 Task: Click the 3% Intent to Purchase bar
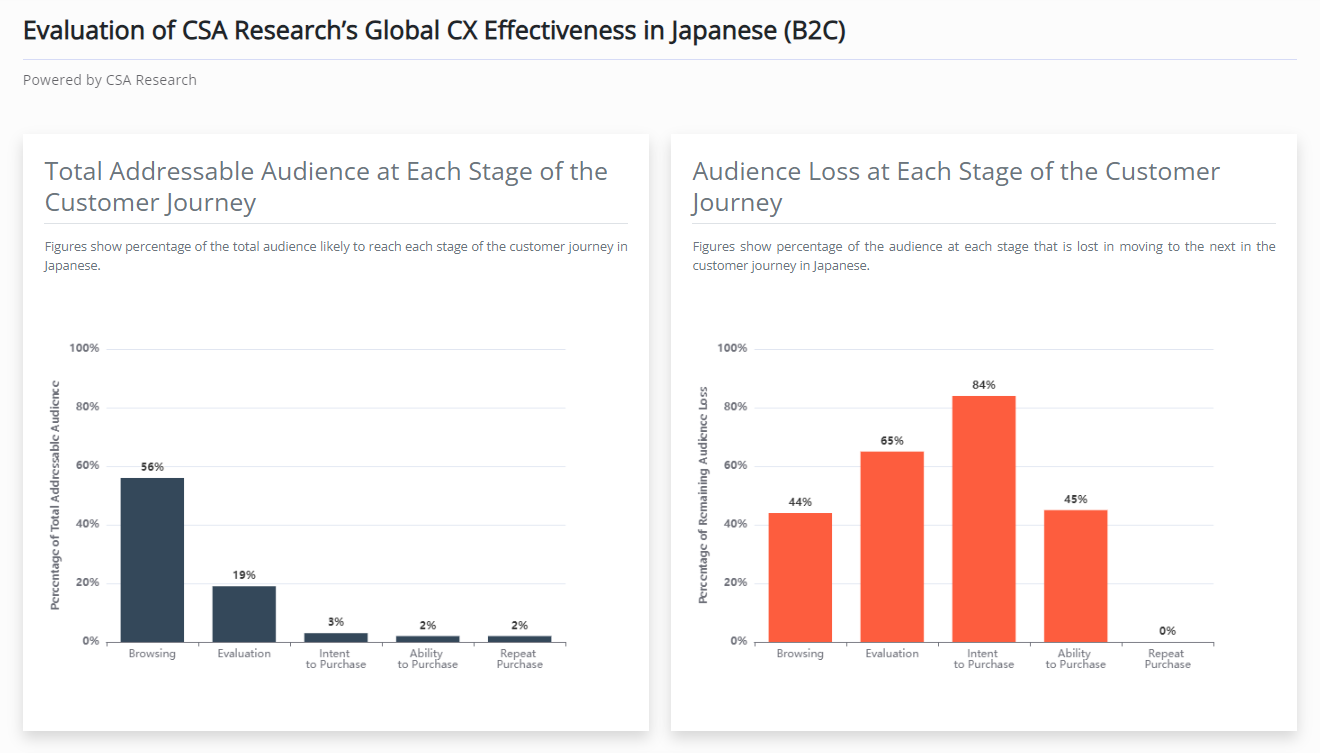point(336,637)
